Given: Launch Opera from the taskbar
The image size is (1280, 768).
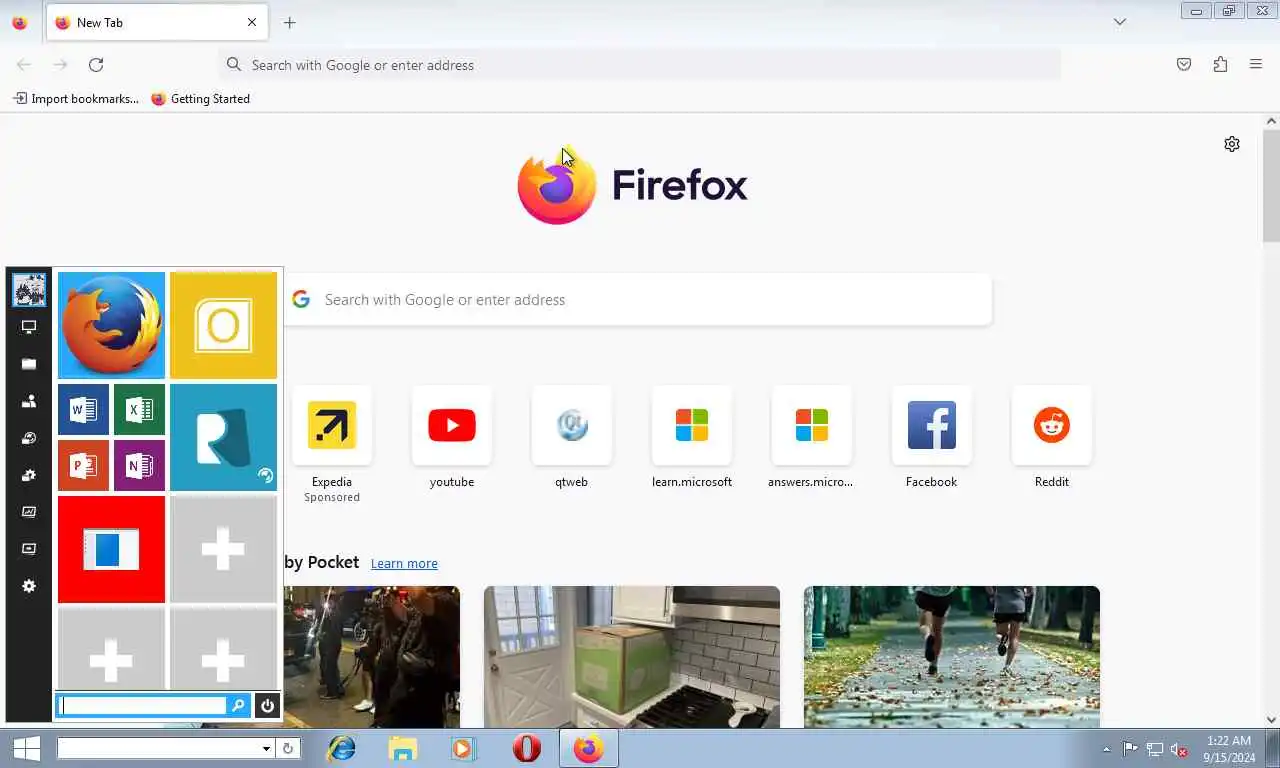Looking at the screenshot, I should 527,748.
